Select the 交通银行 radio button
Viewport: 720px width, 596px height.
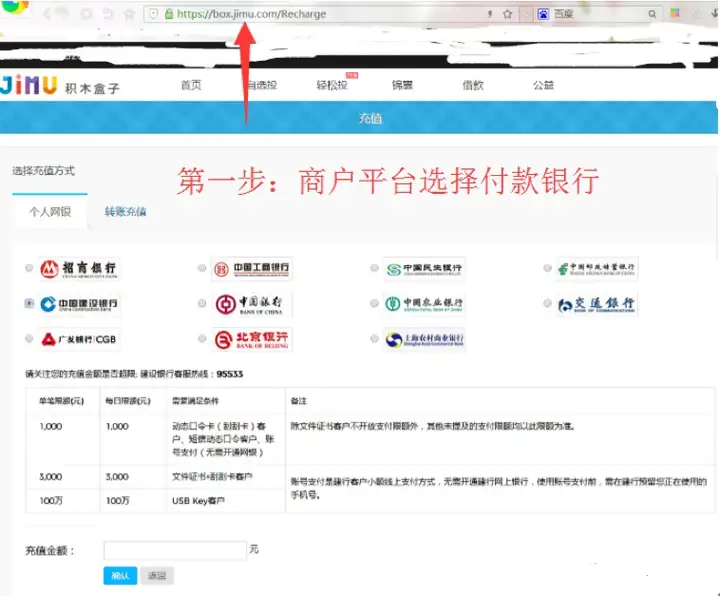[547, 303]
